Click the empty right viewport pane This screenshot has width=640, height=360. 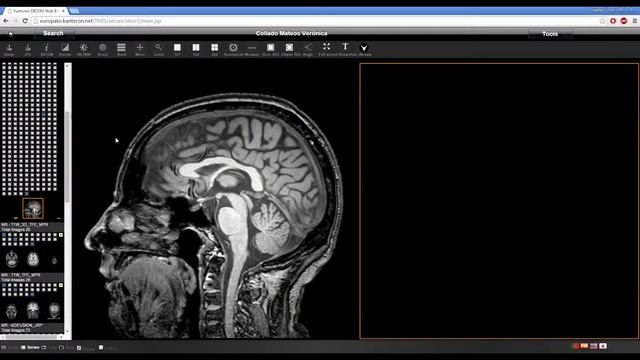coord(499,201)
